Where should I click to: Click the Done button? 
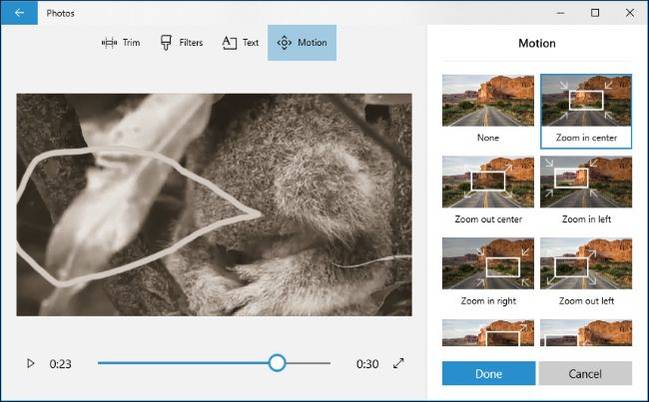[x=488, y=373]
